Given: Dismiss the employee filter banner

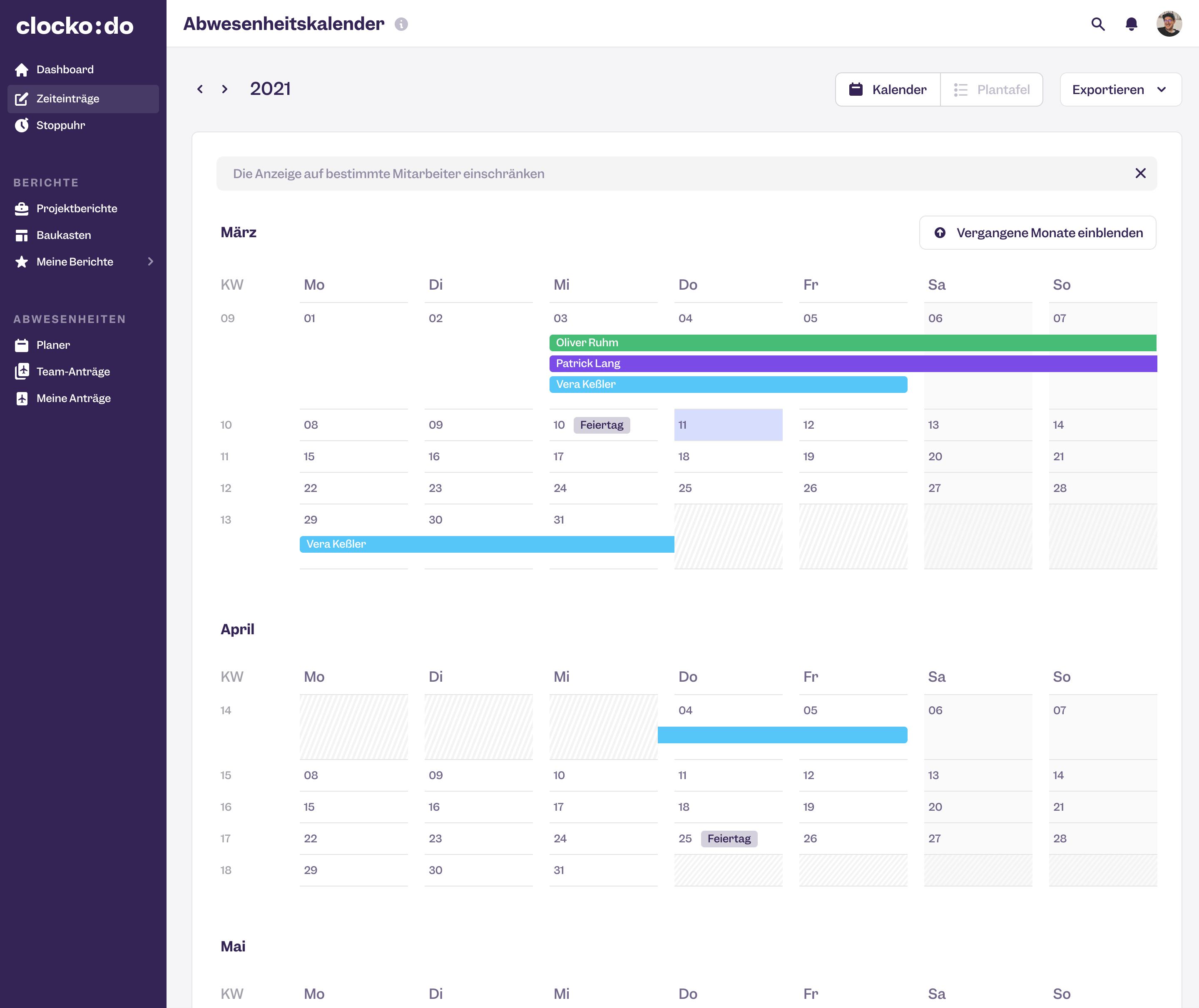Looking at the screenshot, I should pos(1141,173).
